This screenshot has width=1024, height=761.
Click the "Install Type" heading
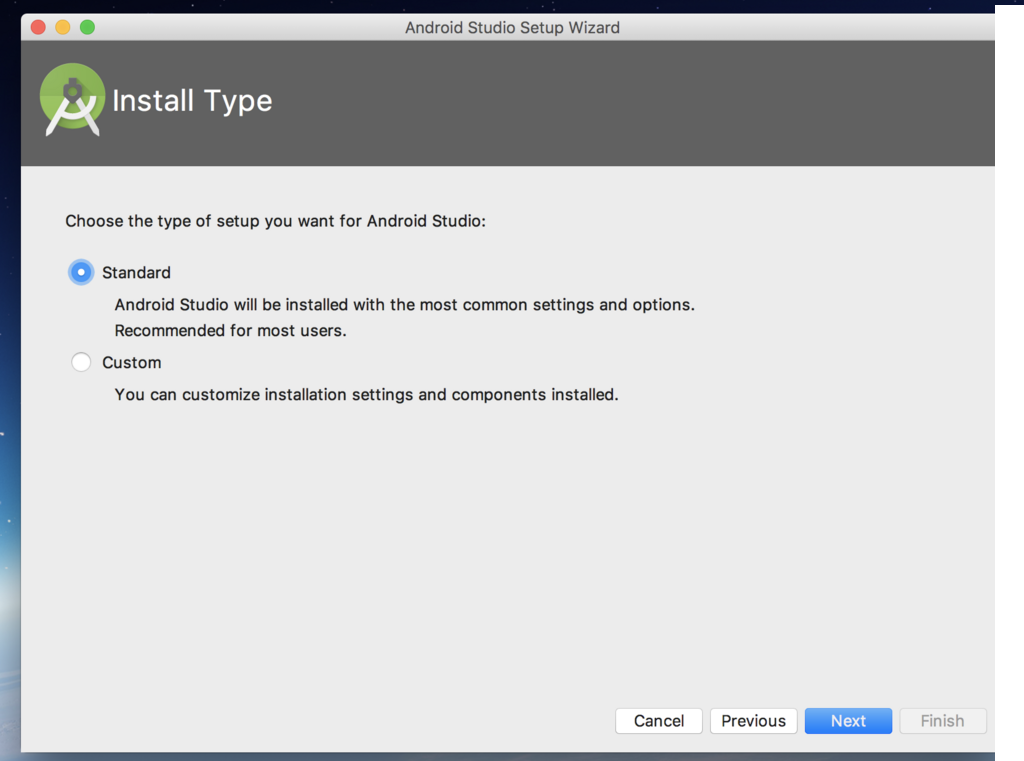pyautogui.click(x=192, y=101)
